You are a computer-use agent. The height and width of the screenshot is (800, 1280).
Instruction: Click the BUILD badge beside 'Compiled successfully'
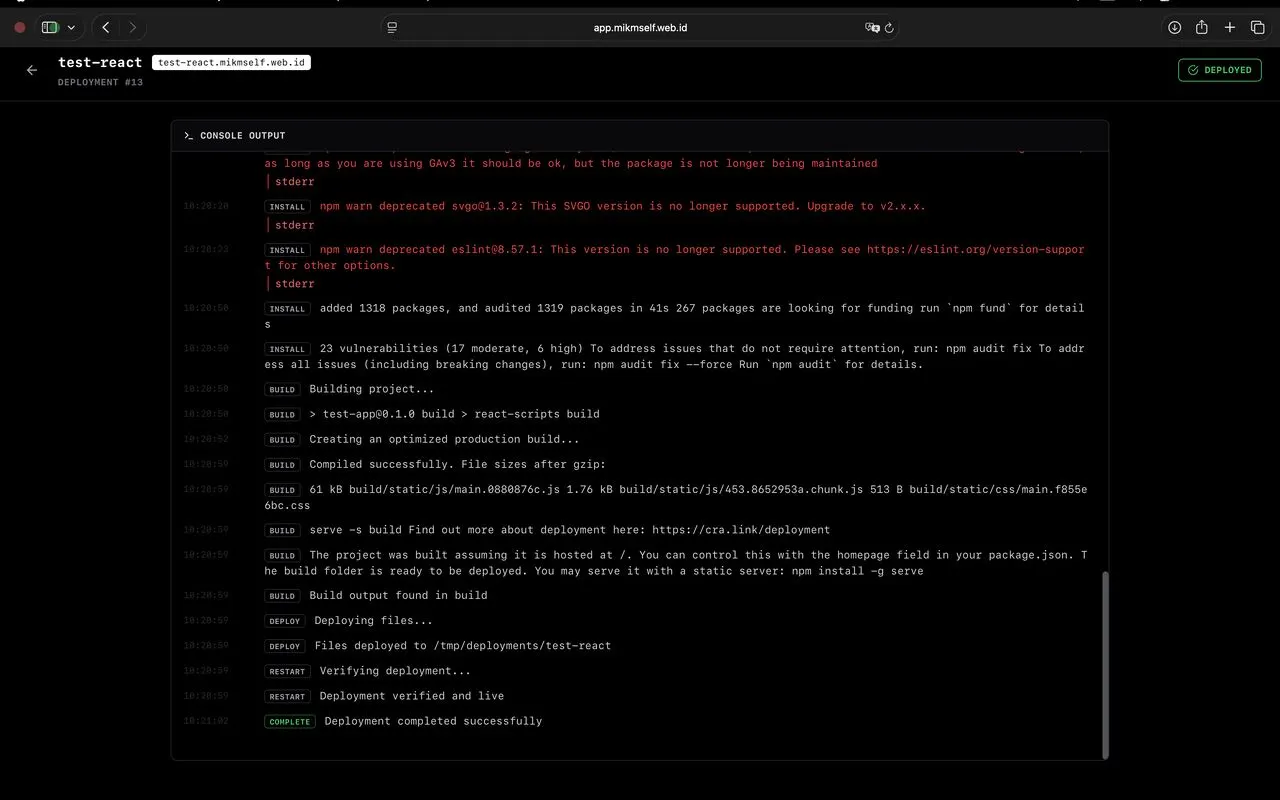tap(282, 465)
